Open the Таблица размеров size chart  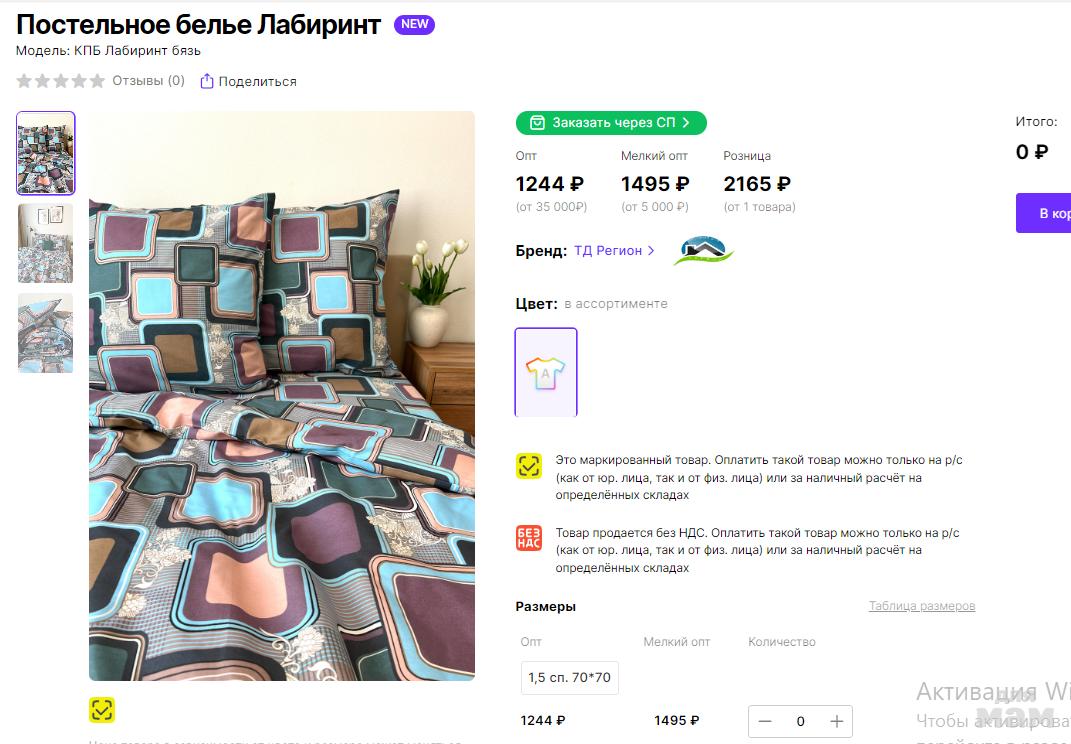921,606
